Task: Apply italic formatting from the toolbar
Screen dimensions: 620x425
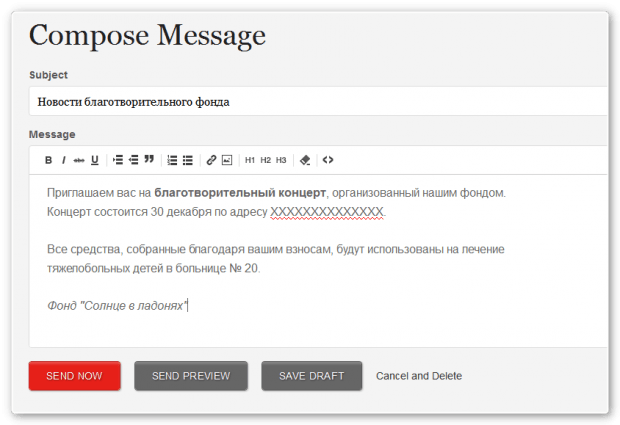Action: pyautogui.click(x=63, y=160)
